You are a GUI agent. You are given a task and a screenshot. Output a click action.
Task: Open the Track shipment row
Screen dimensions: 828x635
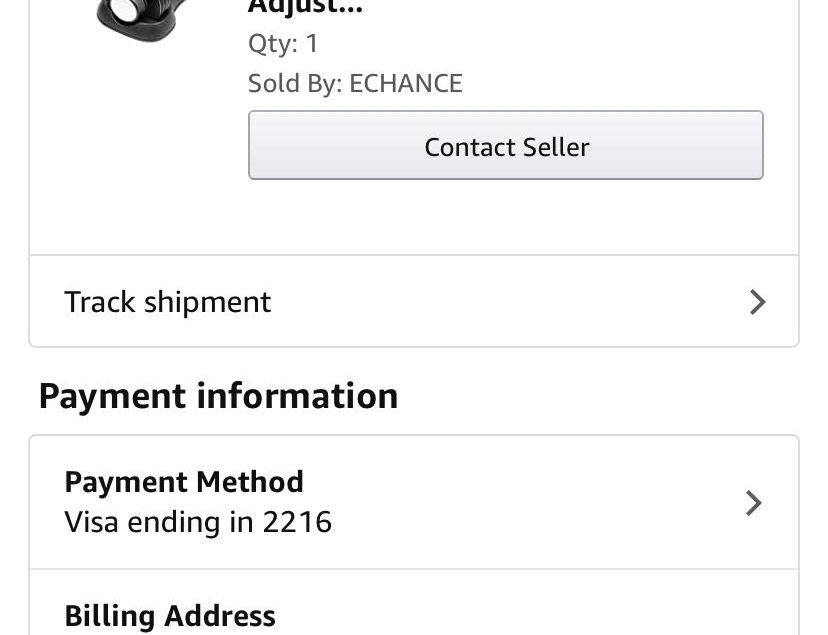tap(414, 301)
